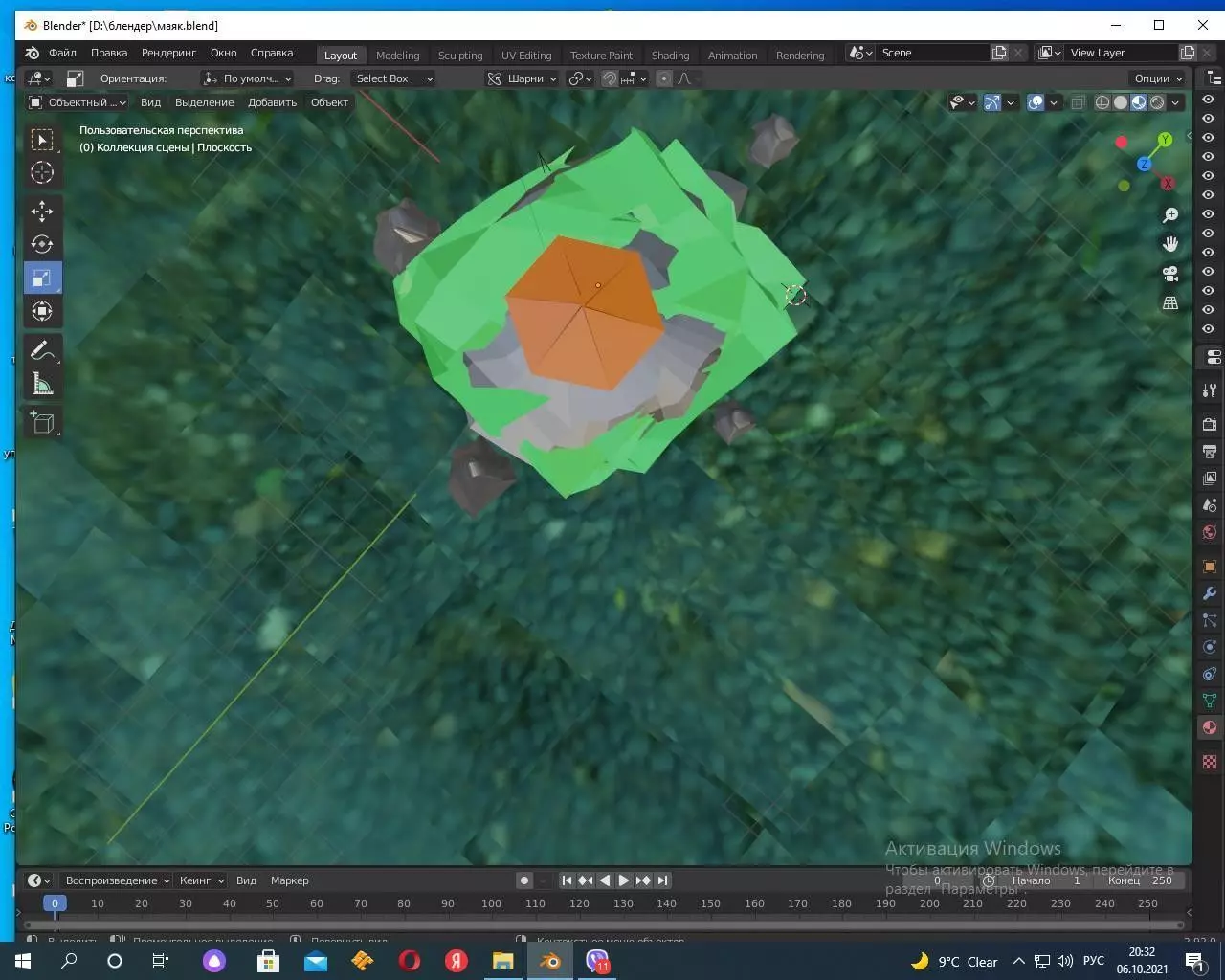Open the Object Constraint properties tab

point(1210,674)
